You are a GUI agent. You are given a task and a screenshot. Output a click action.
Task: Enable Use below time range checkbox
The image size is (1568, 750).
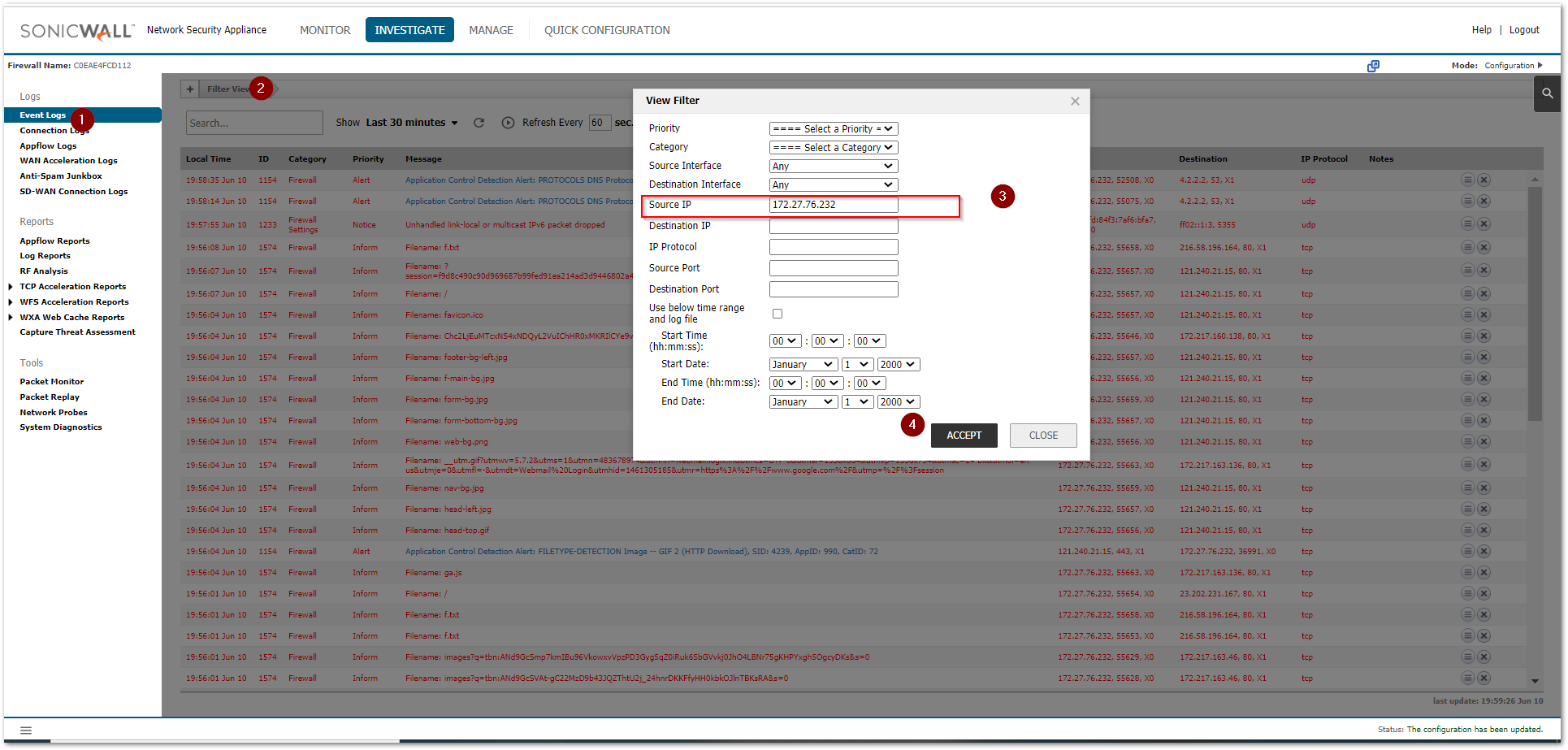pyautogui.click(x=778, y=314)
